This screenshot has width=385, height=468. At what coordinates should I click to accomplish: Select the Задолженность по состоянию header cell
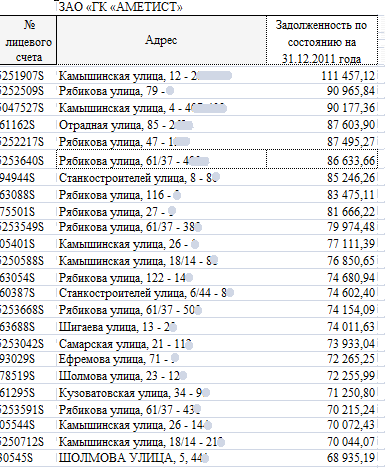[322, 40]
